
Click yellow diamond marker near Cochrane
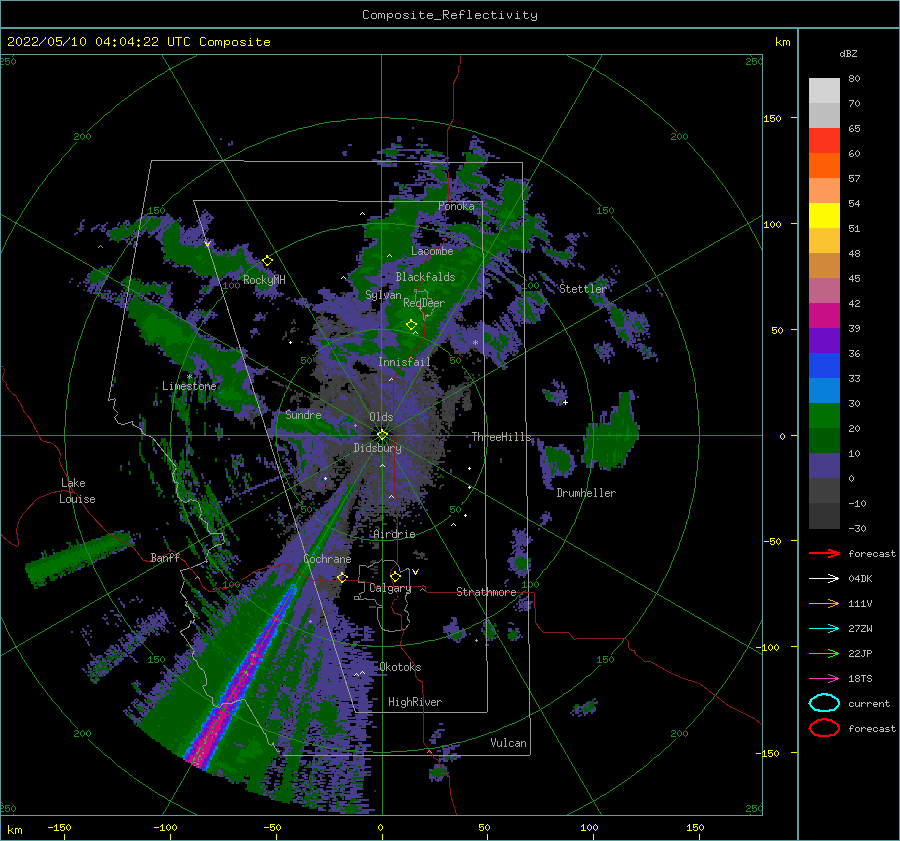pyautogui.click(x=342, y=577)
